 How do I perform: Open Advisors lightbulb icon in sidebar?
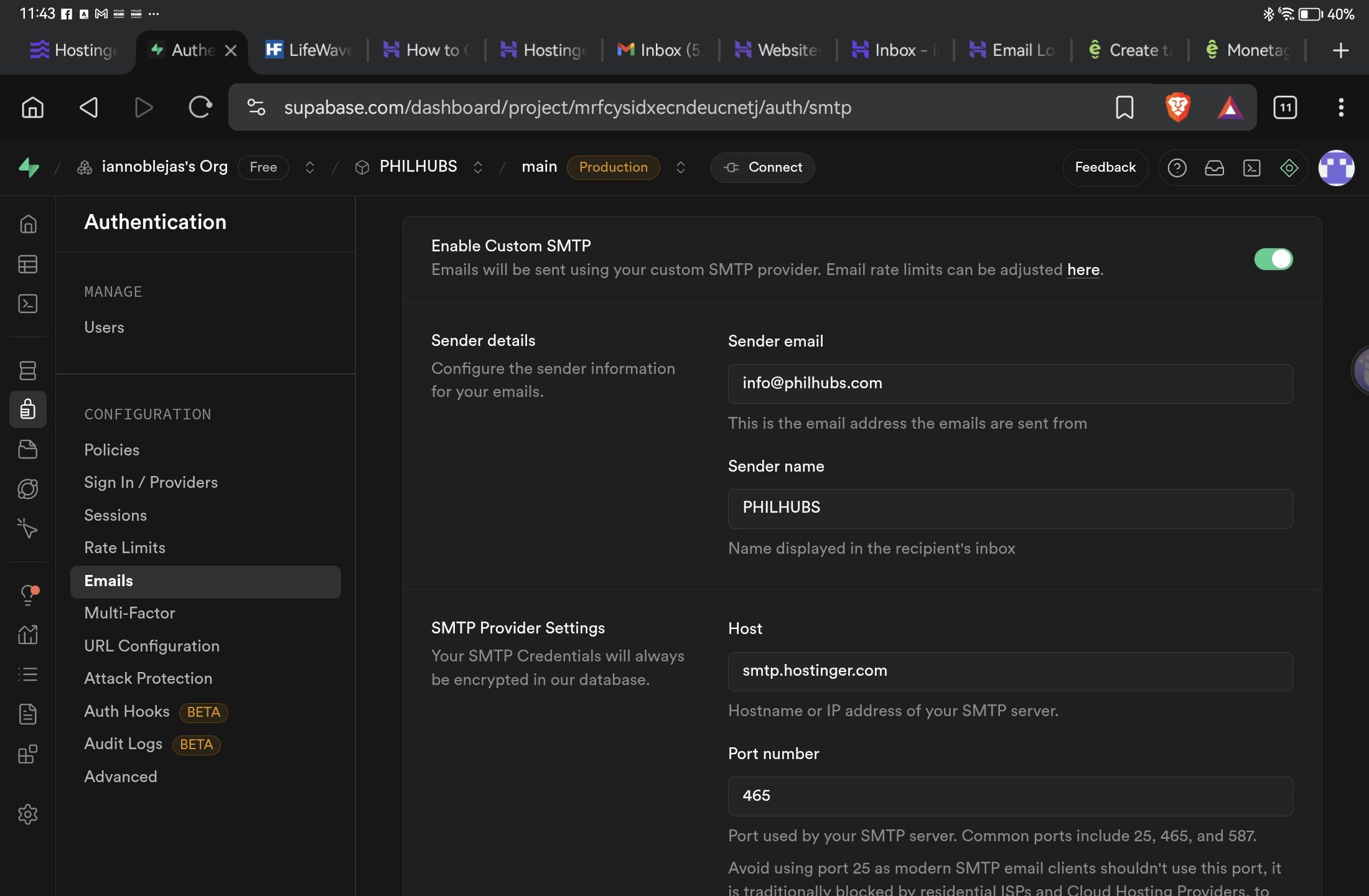tap(27, 595)
